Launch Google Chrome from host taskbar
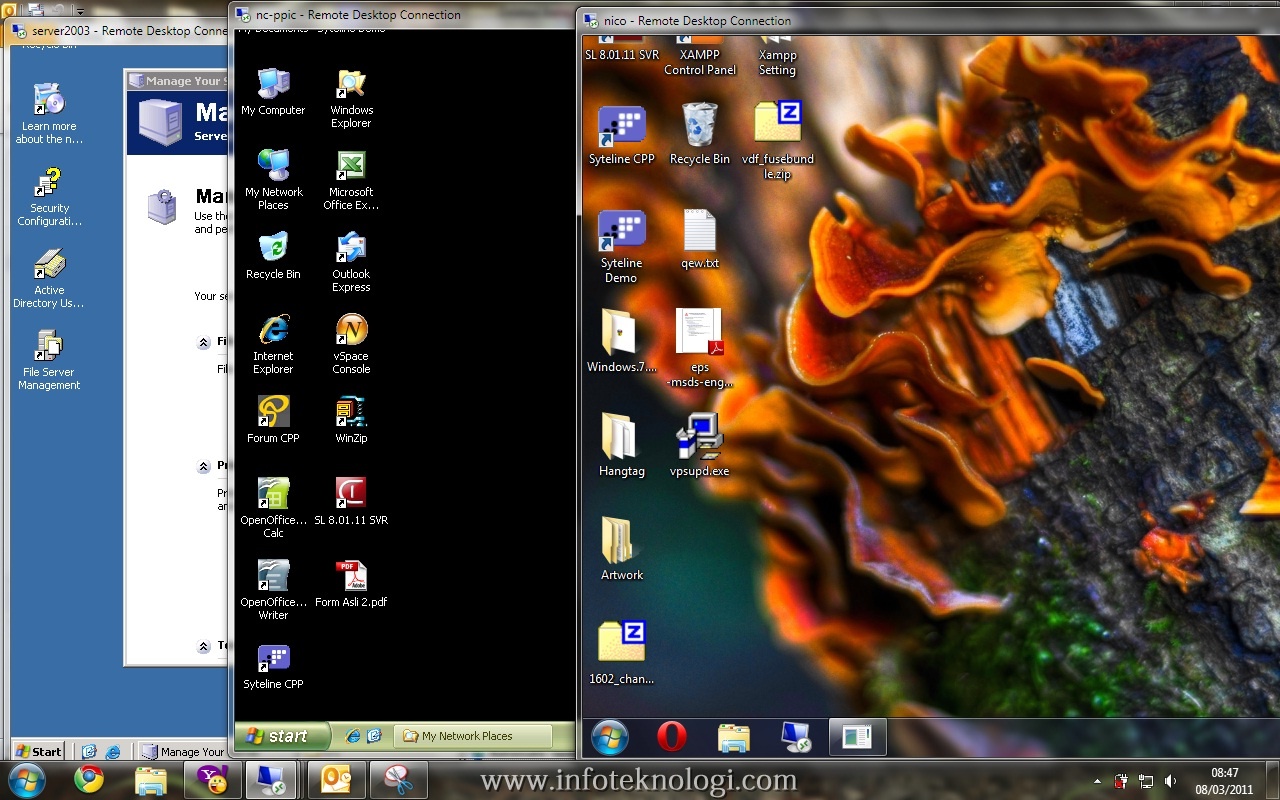 [x=89, y=779]
